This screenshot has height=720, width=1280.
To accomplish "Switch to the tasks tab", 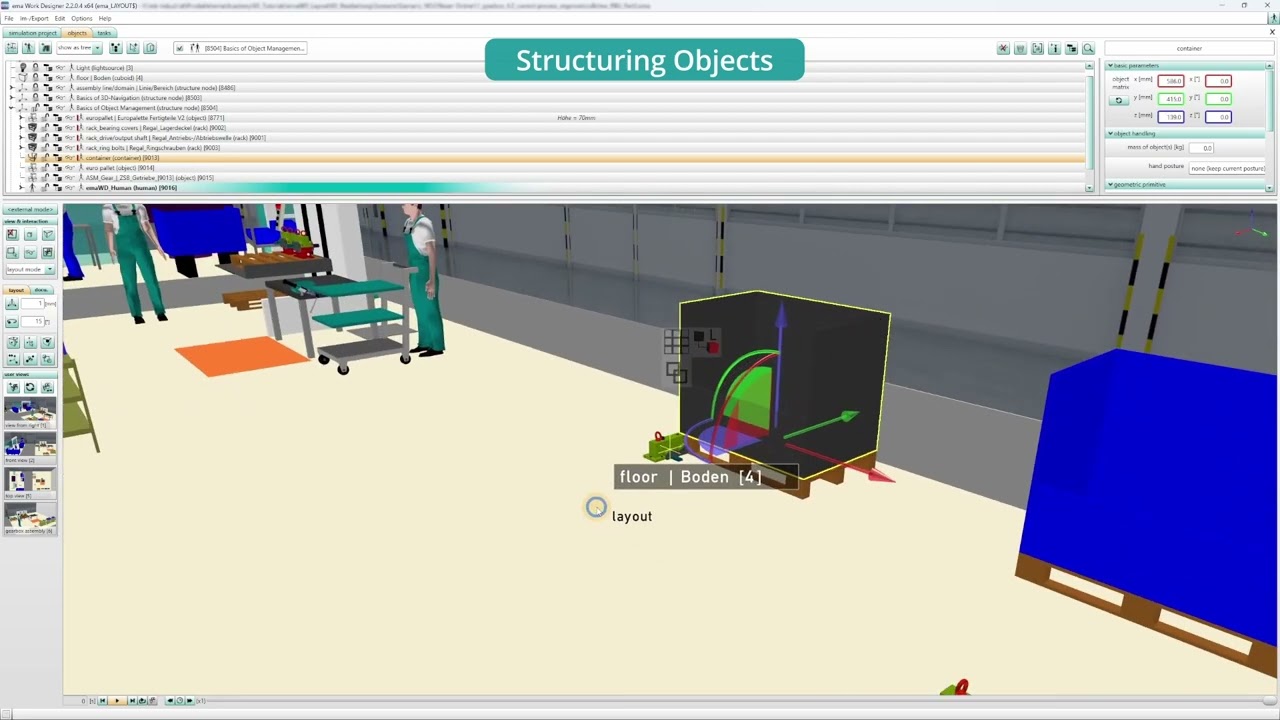I will tap(104, 33).
